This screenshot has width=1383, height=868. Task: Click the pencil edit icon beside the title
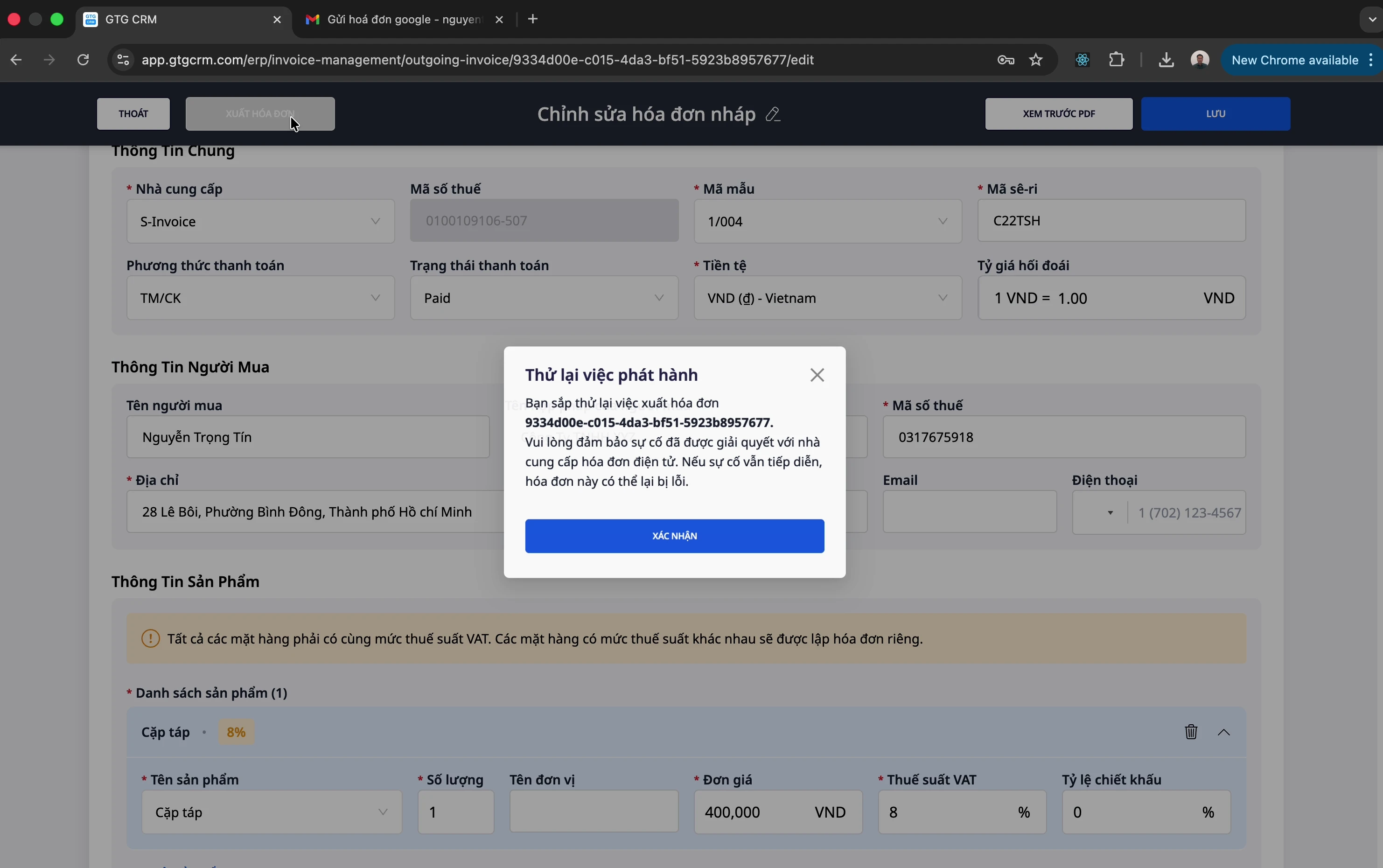[x=774, y=114]
